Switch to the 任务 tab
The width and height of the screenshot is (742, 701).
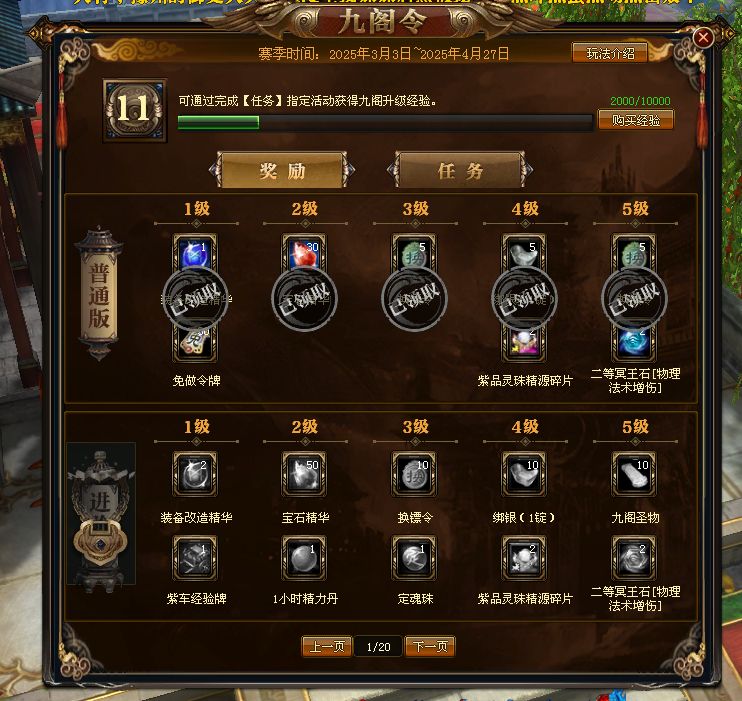[460, 170]
